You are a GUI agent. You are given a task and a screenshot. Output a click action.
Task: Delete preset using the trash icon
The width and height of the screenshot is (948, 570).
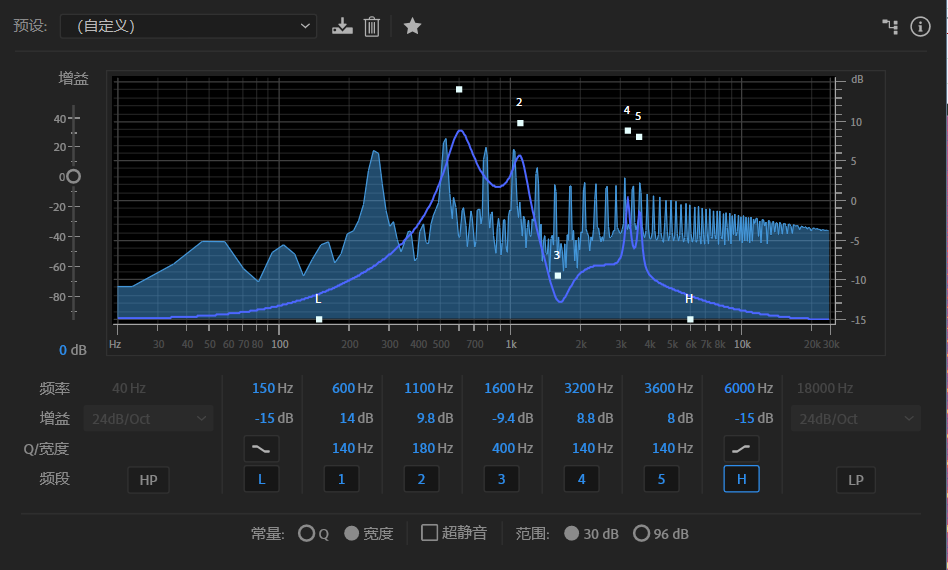pos(372,26)
